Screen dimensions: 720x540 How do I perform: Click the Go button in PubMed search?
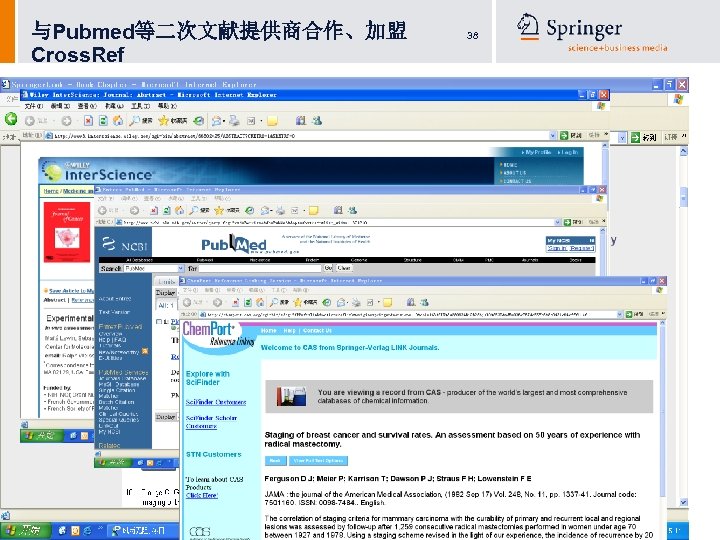point(328,268)
